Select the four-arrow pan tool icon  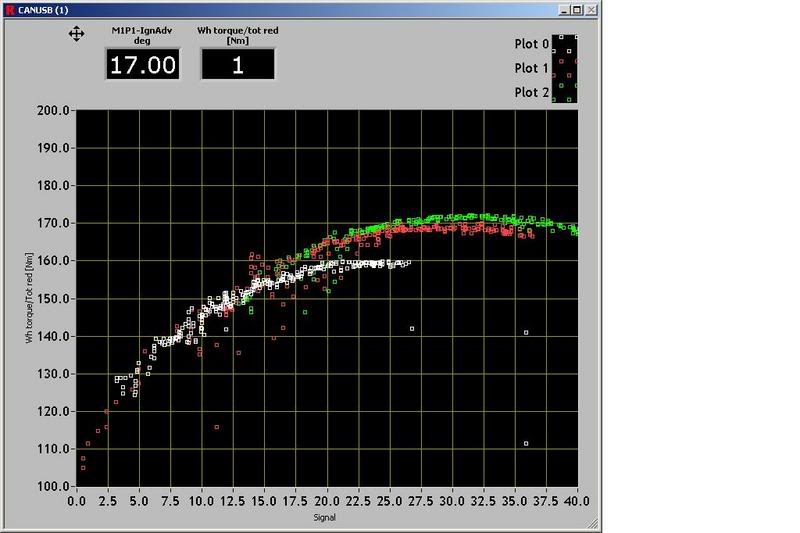(x=76, y=35)
